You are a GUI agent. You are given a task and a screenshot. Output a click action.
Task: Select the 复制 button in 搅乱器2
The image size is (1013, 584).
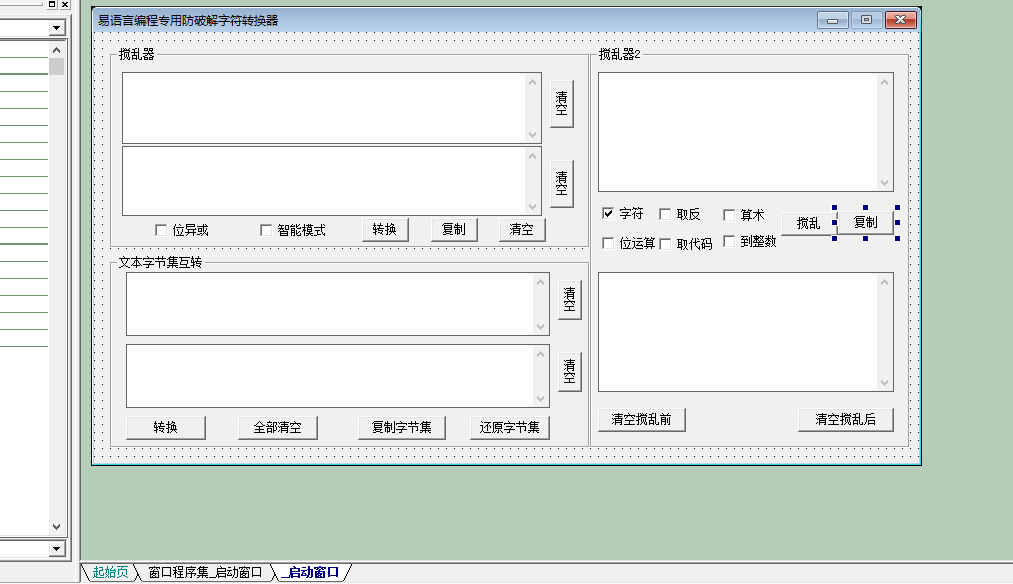(x=866, y=223)
